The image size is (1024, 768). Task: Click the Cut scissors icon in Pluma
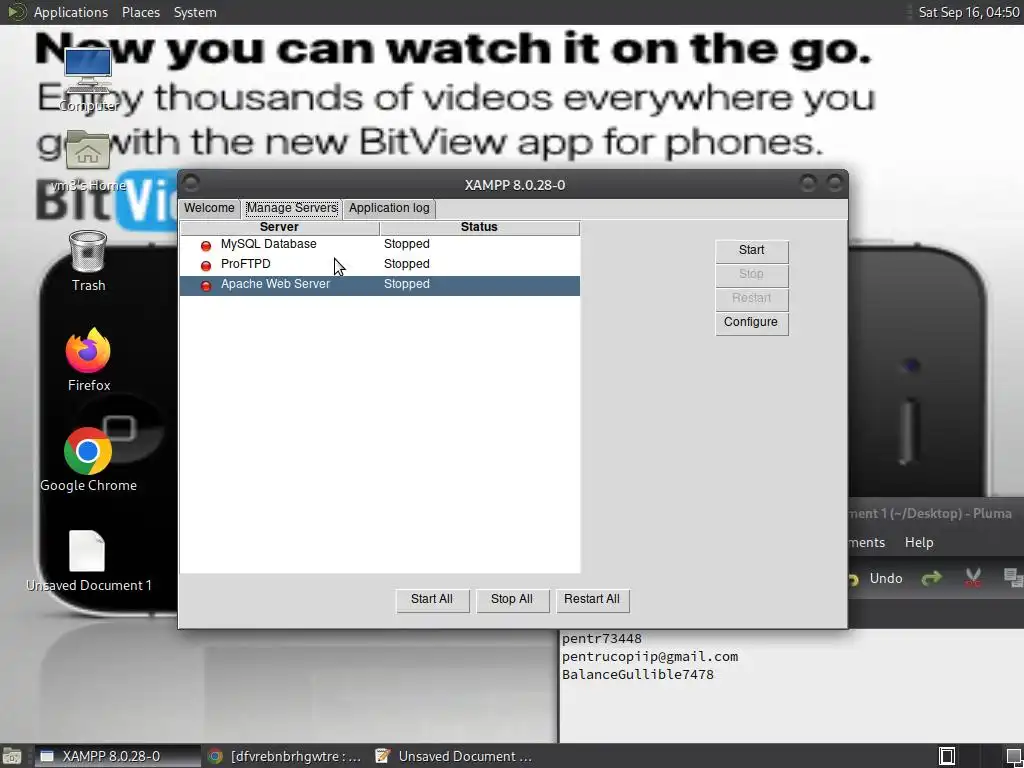[973, 578]
